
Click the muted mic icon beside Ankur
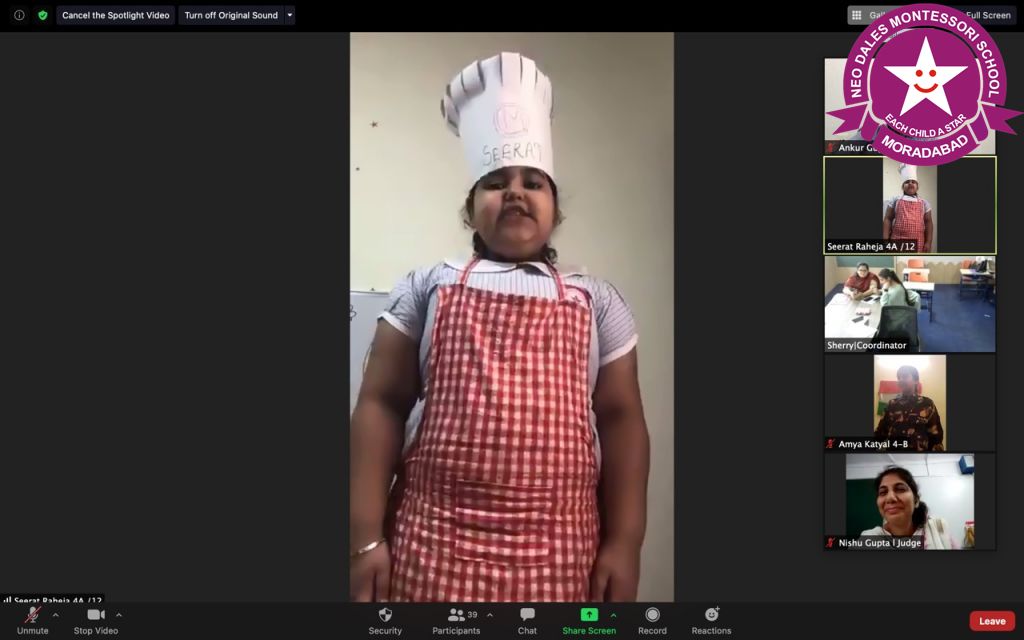(x=831, y=148)
